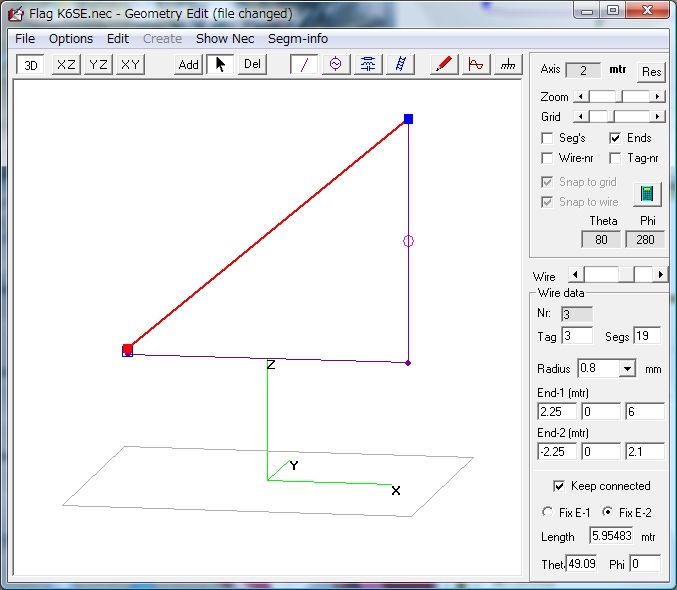The width and height of the screenshot is (677, 590).
Task: Click the Axis value field
Action: [x=583, y=70]
